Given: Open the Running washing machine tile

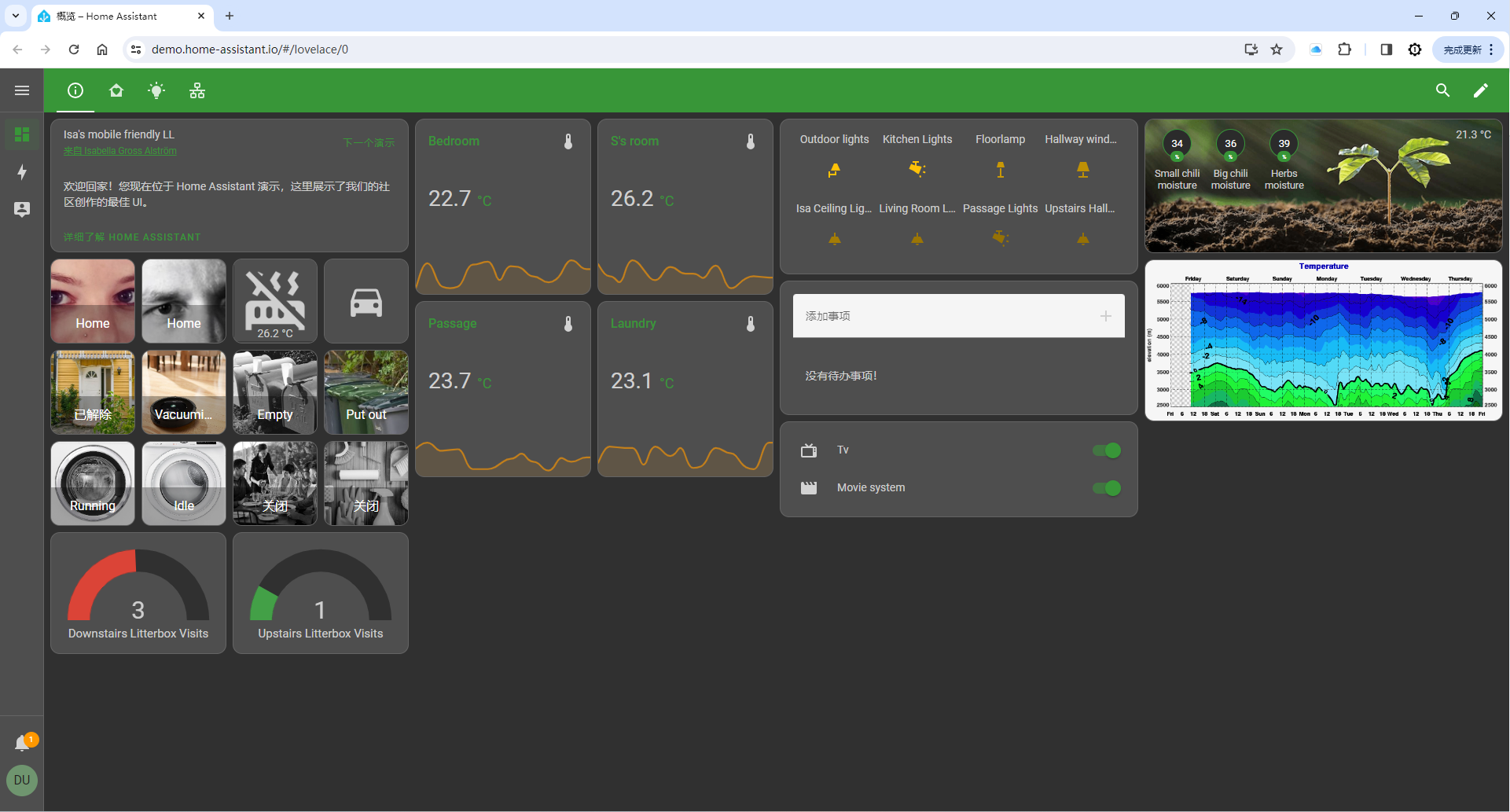Looking at the screenshot, I should pos(93,483).
